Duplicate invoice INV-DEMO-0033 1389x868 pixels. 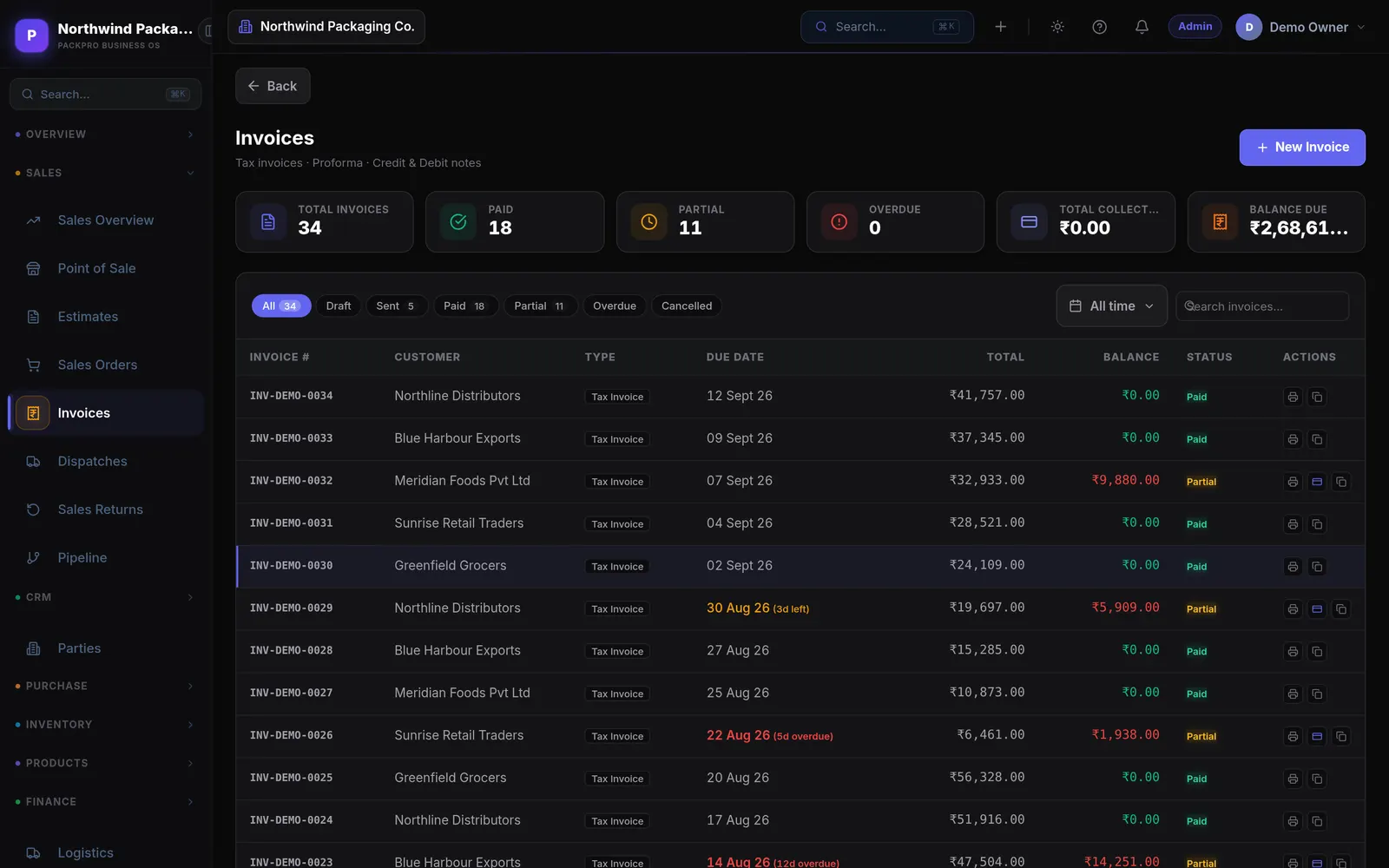pyautogui.click(x=1317, y=439)
